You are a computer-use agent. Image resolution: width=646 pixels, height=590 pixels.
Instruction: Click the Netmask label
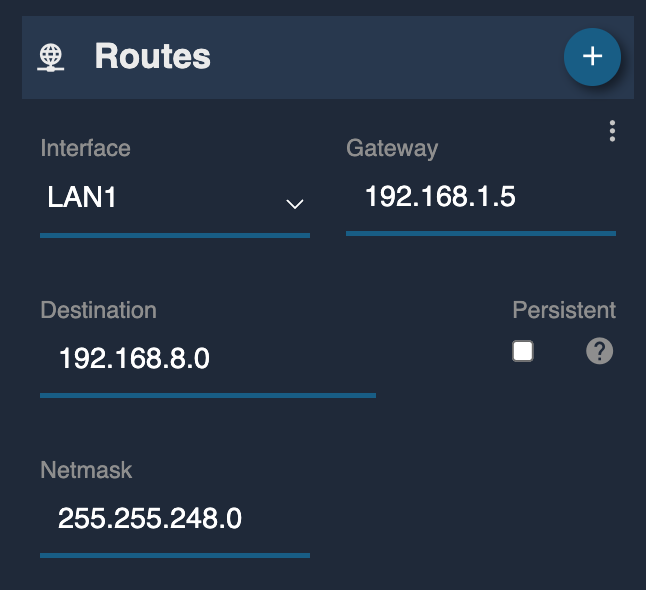[x=86, y=470]
